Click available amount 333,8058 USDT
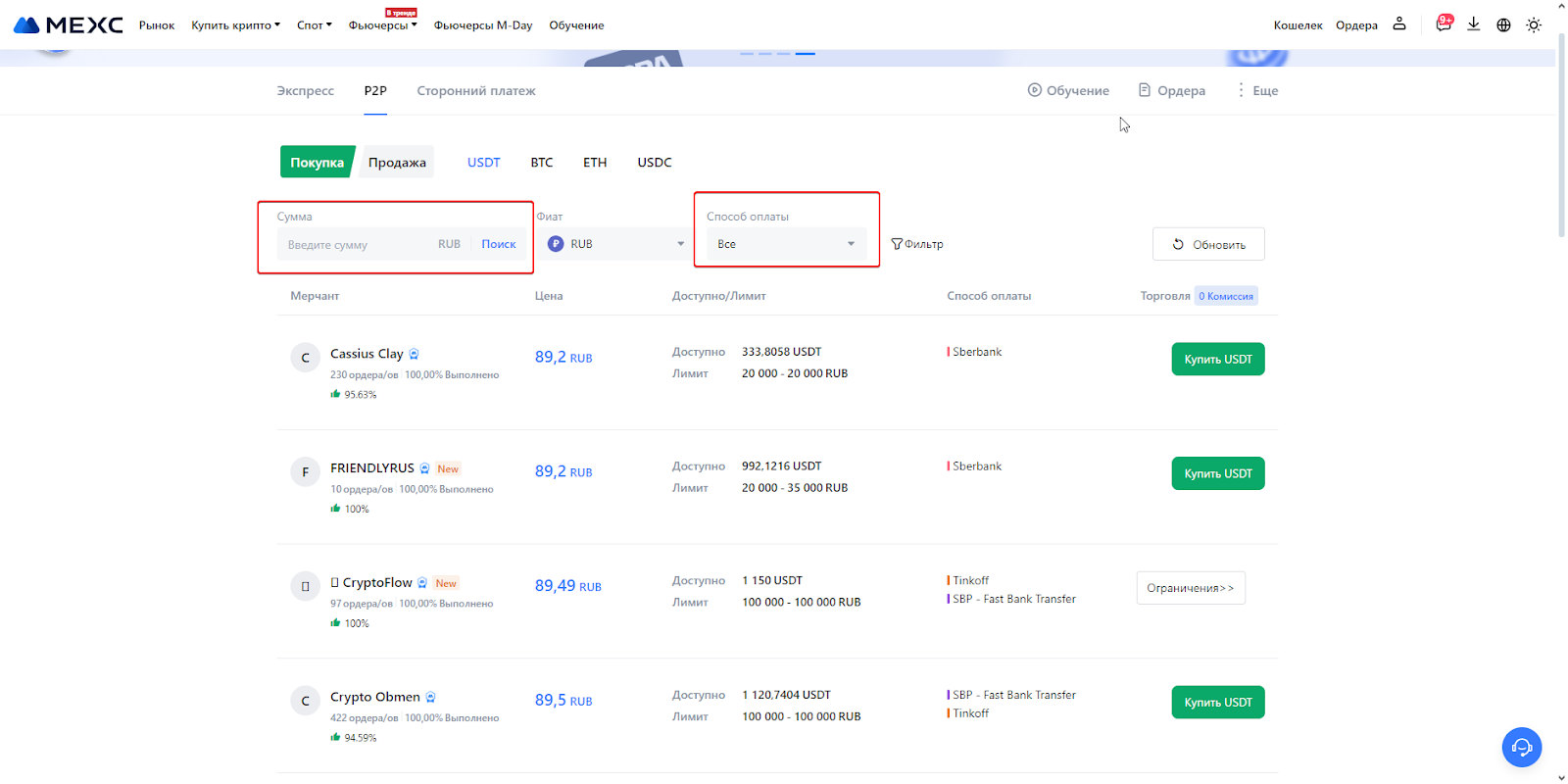Screen dimensions: 1568x784 click(x=781, y=352)
